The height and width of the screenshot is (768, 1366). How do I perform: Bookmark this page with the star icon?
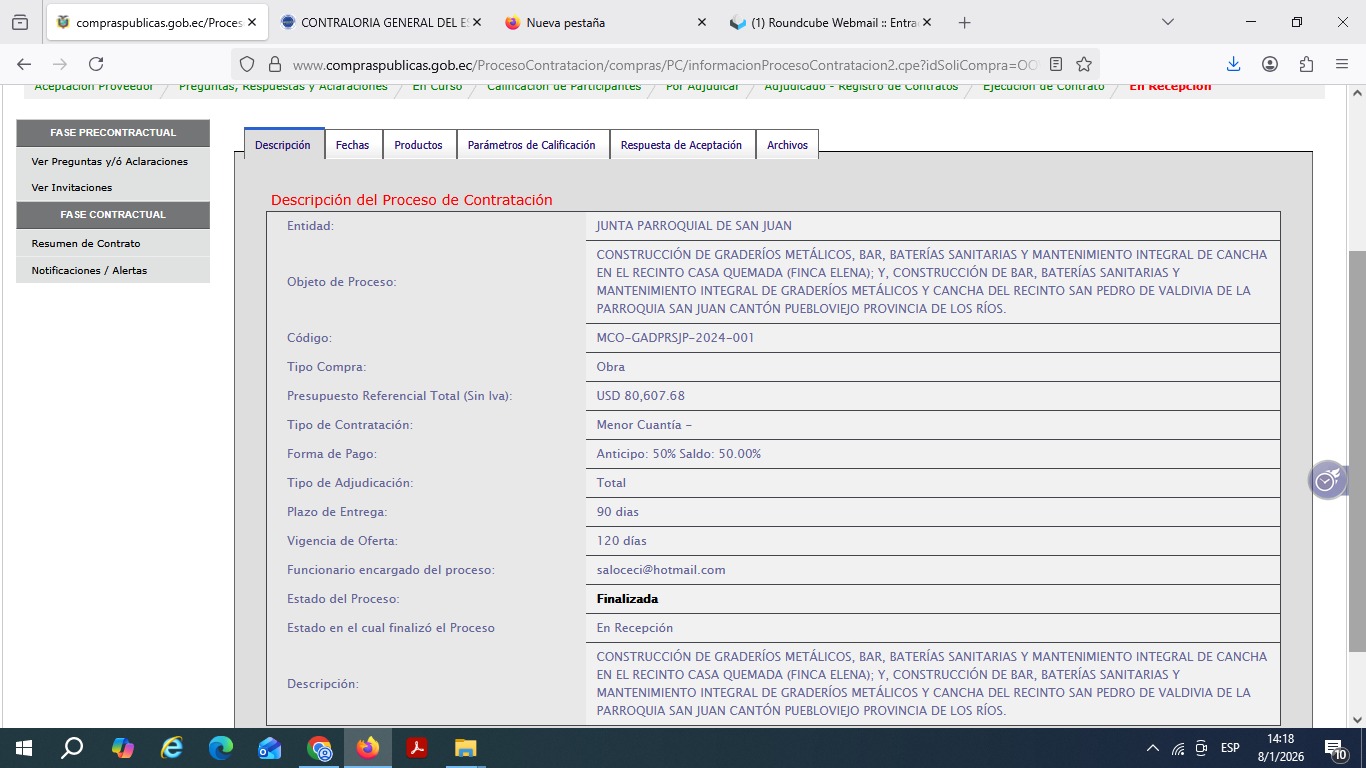point(1084,64)
